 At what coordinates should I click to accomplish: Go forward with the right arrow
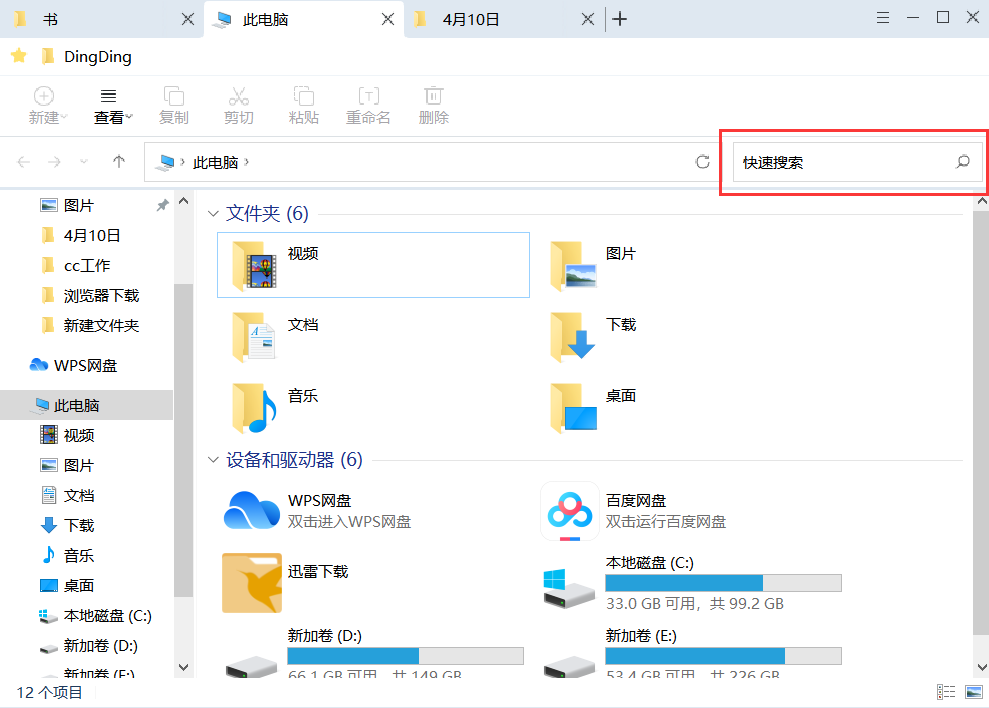(x=54, y=162)
